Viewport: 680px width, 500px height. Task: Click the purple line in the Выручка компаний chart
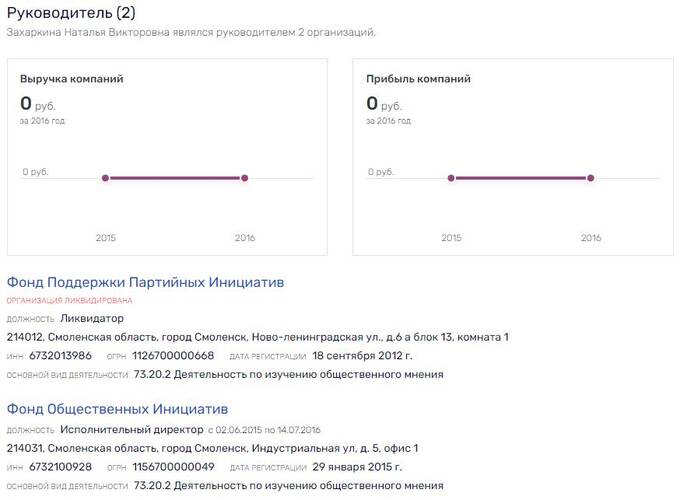[x=175, y=178]
